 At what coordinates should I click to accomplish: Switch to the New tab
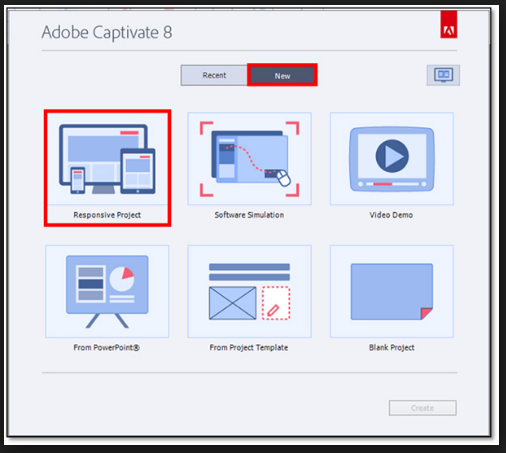tap(282, 75)
